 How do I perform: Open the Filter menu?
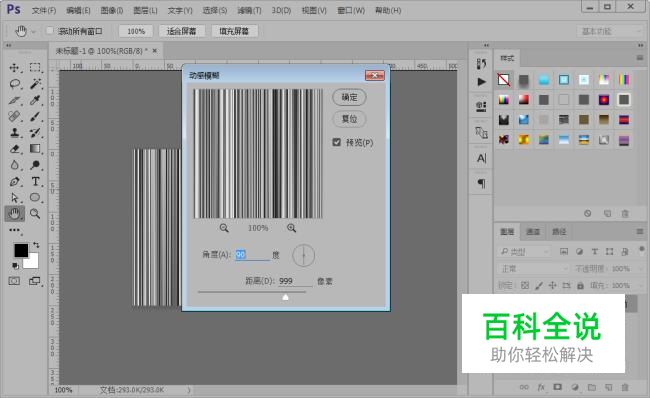coord(249,10)
